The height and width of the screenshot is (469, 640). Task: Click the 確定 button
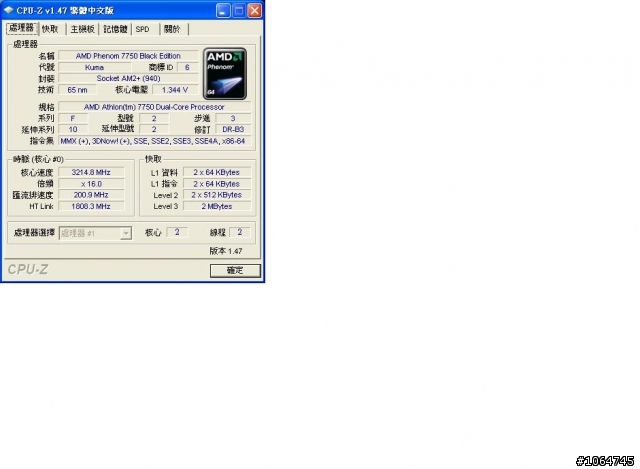coord(235,270)
